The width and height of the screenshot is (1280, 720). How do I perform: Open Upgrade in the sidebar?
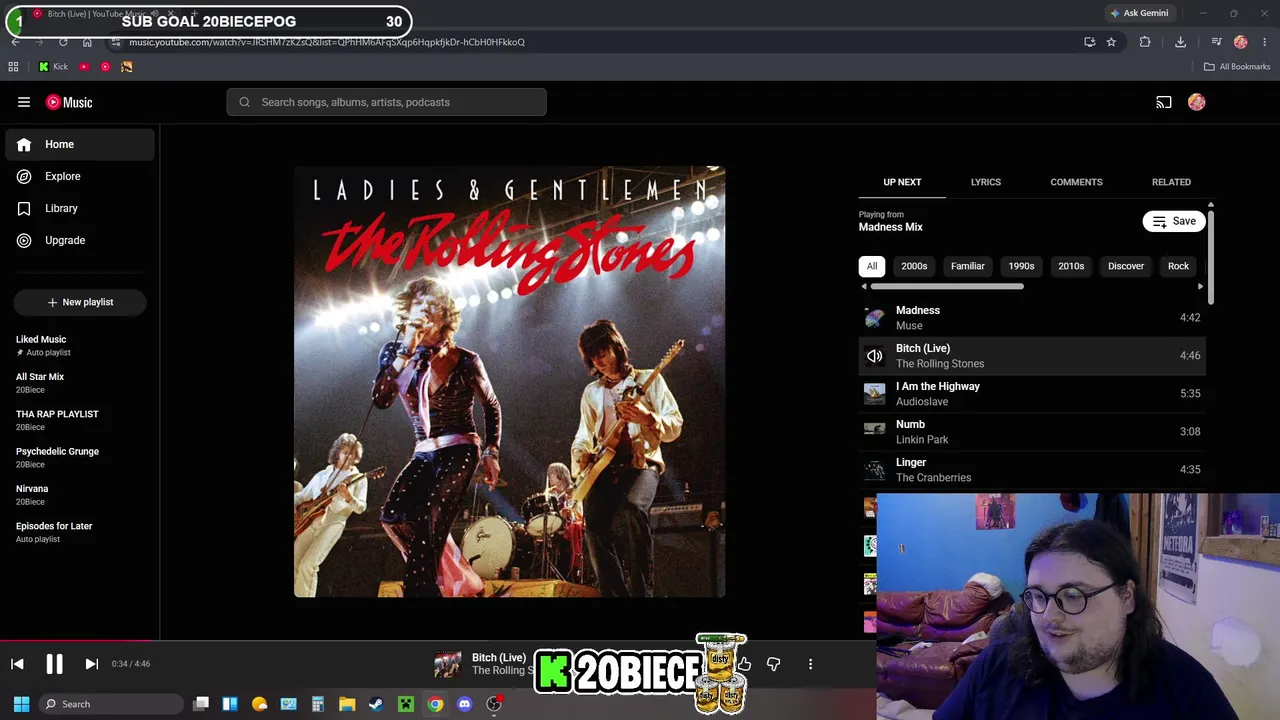[80, 240]
